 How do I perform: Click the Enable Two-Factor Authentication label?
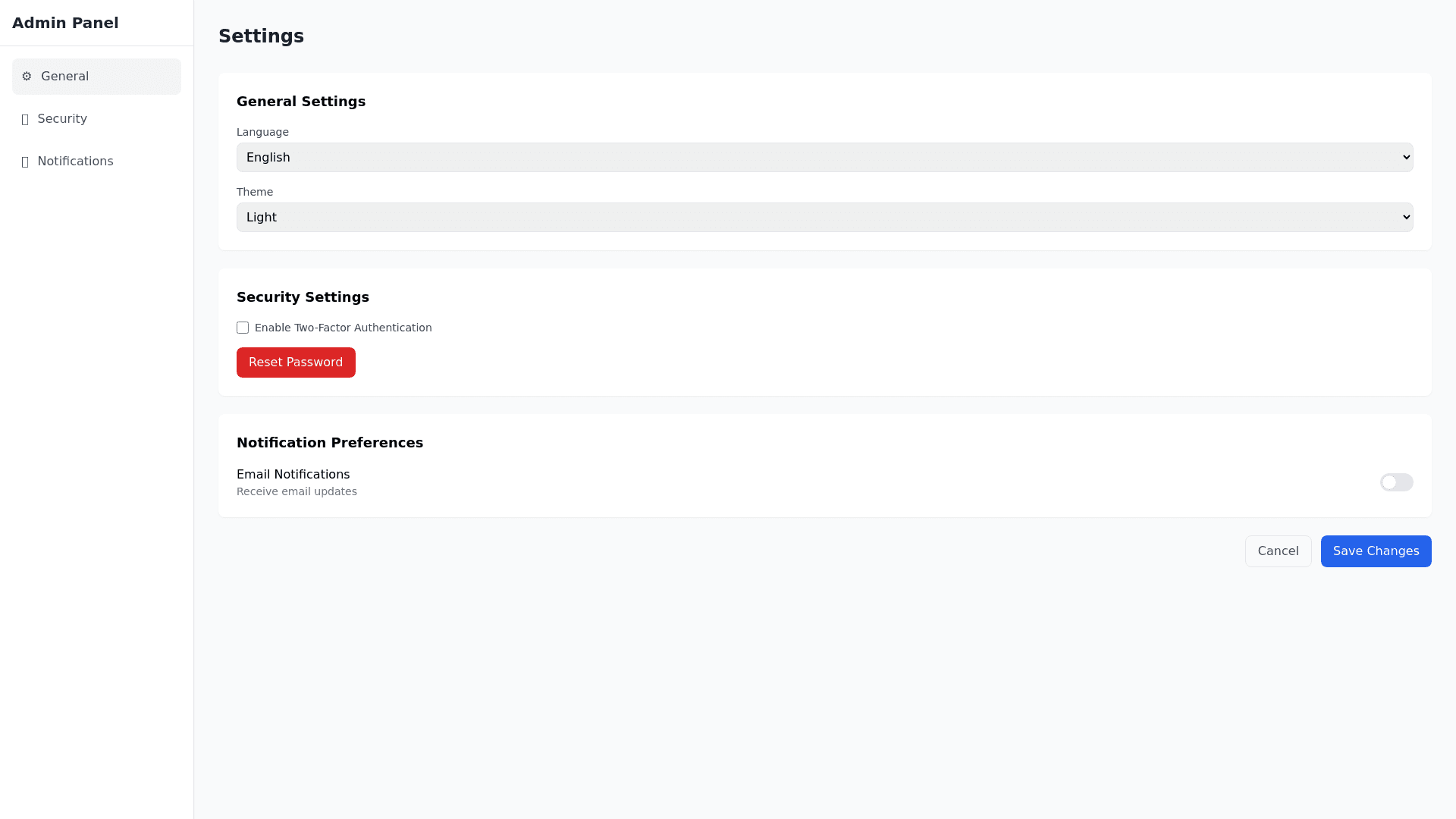coord(343,328)
